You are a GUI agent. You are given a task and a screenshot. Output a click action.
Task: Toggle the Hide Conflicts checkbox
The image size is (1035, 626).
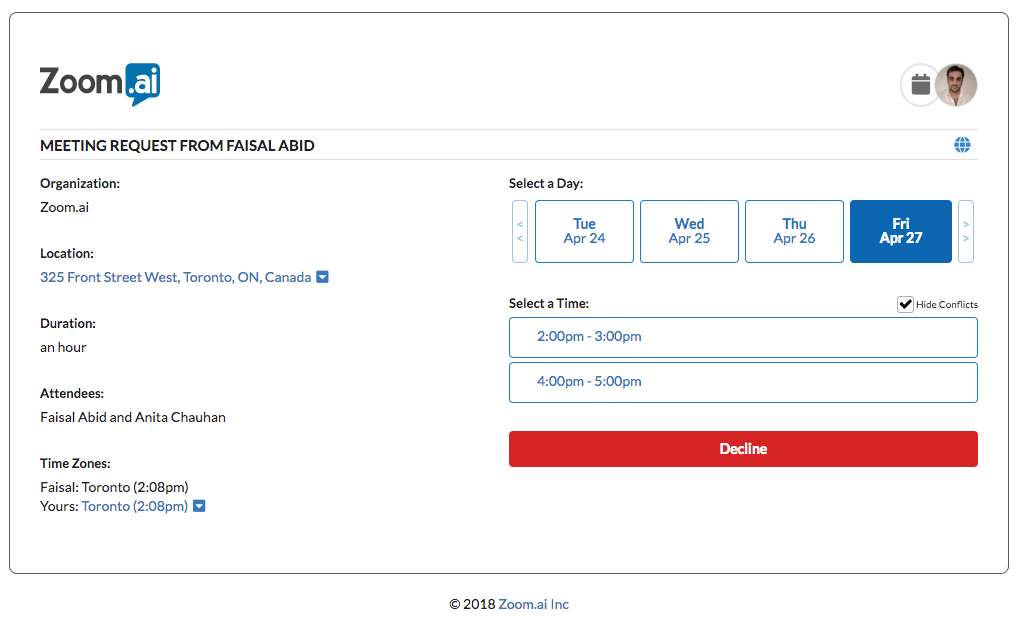[905, 304]
